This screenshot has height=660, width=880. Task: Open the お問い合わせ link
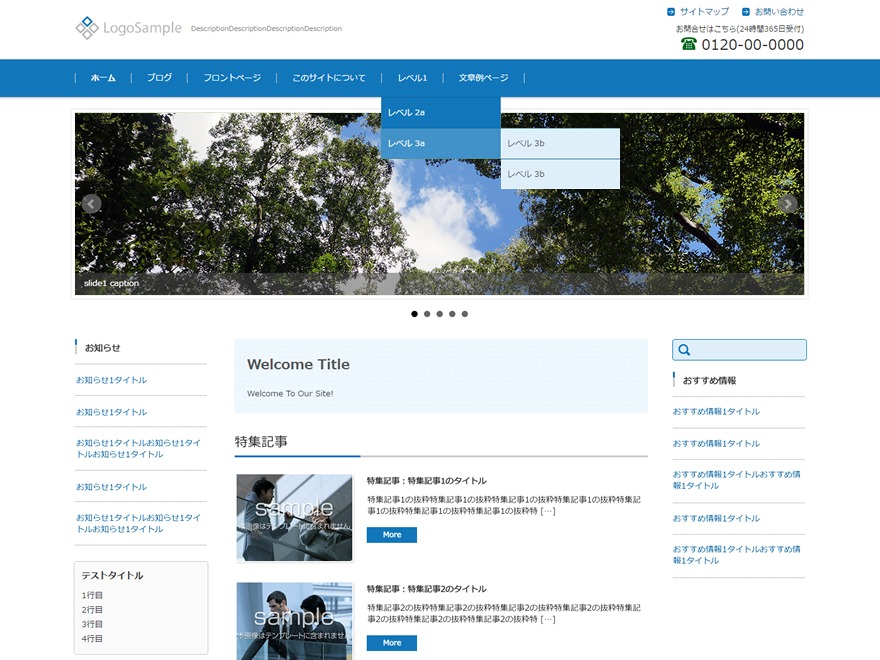coord(779,12)
